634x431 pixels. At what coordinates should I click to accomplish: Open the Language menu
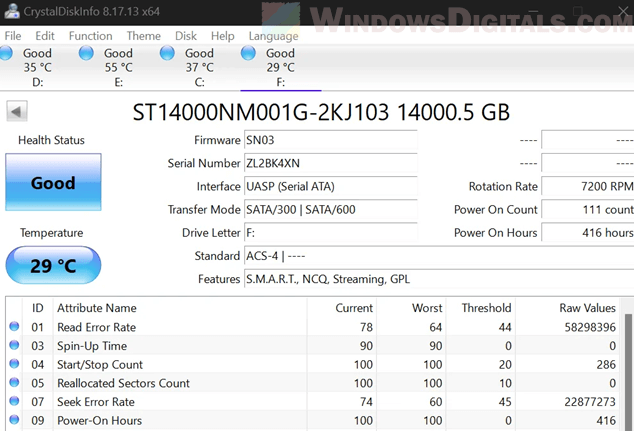[273, 36]
